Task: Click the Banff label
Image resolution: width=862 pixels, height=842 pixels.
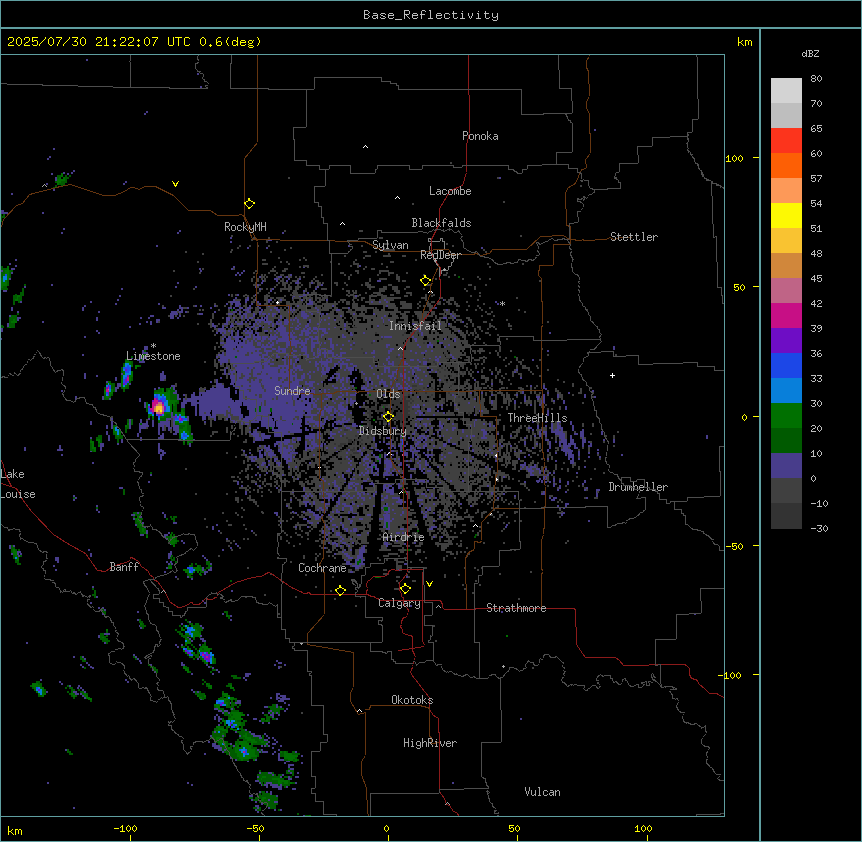Action: (x=124, y=567)
